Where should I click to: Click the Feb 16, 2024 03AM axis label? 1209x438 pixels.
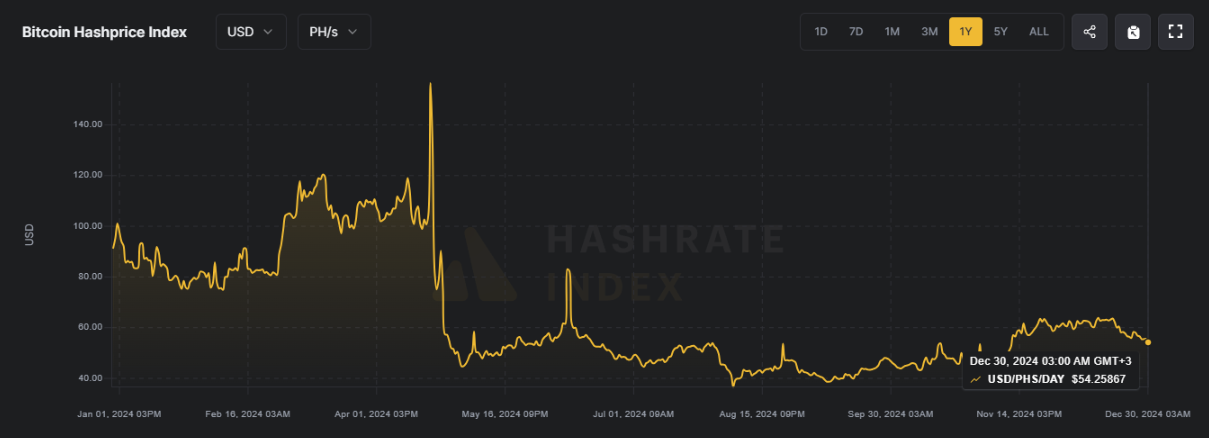point(248,413)
